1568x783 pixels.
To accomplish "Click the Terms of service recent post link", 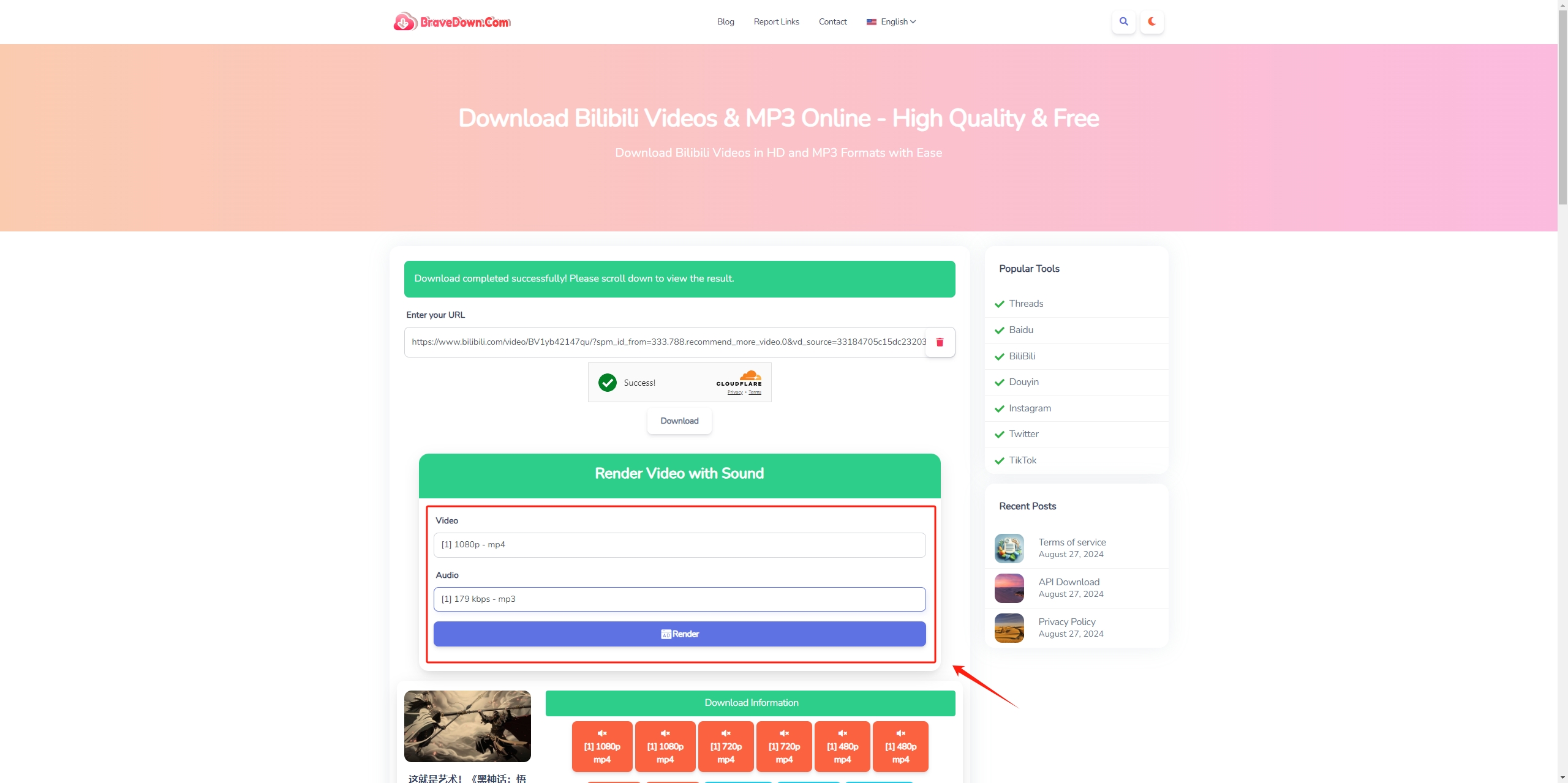I will tap(1072, 541).
